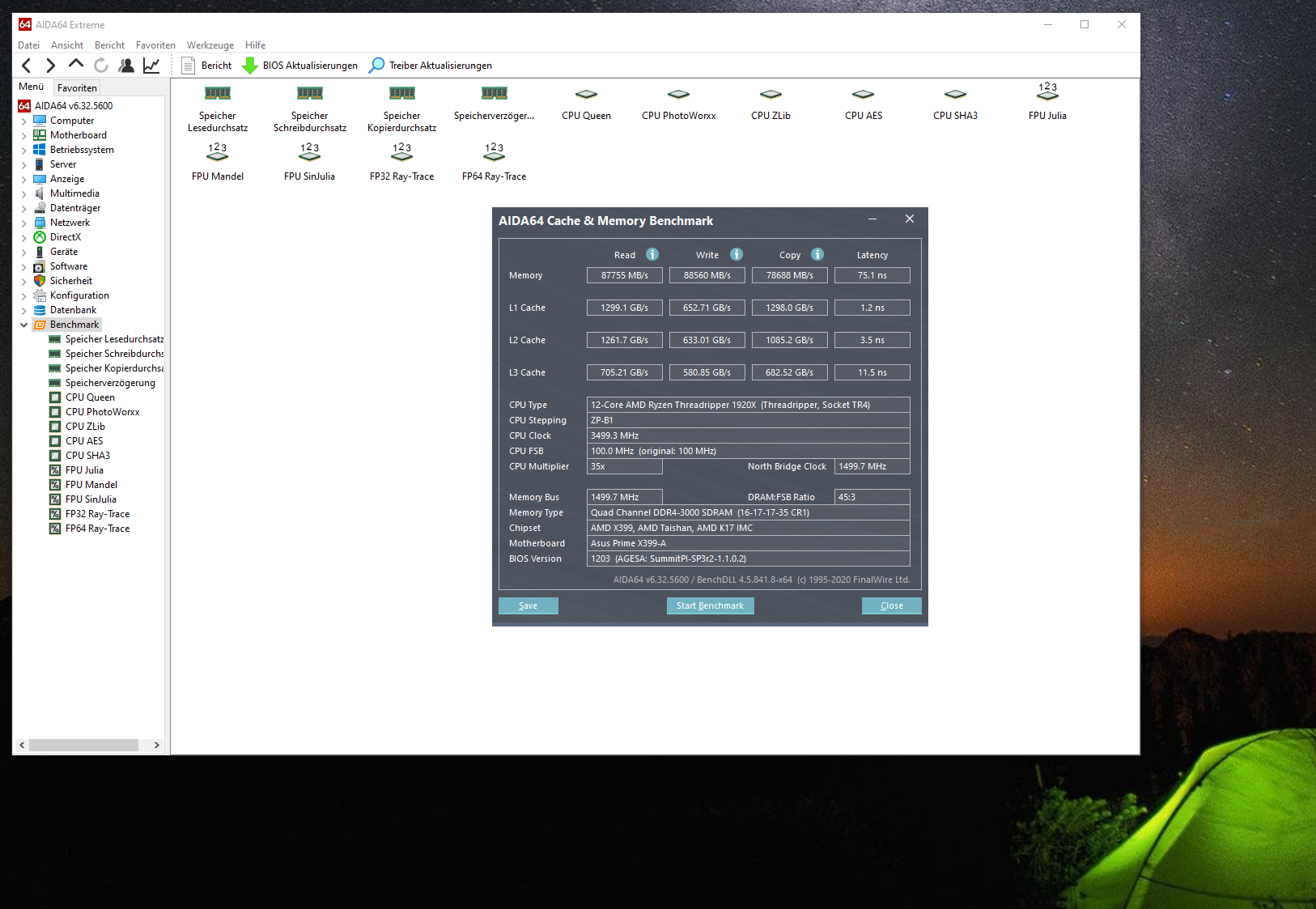Click sidebar scrollbar left arrow

[x=22, y=745]
